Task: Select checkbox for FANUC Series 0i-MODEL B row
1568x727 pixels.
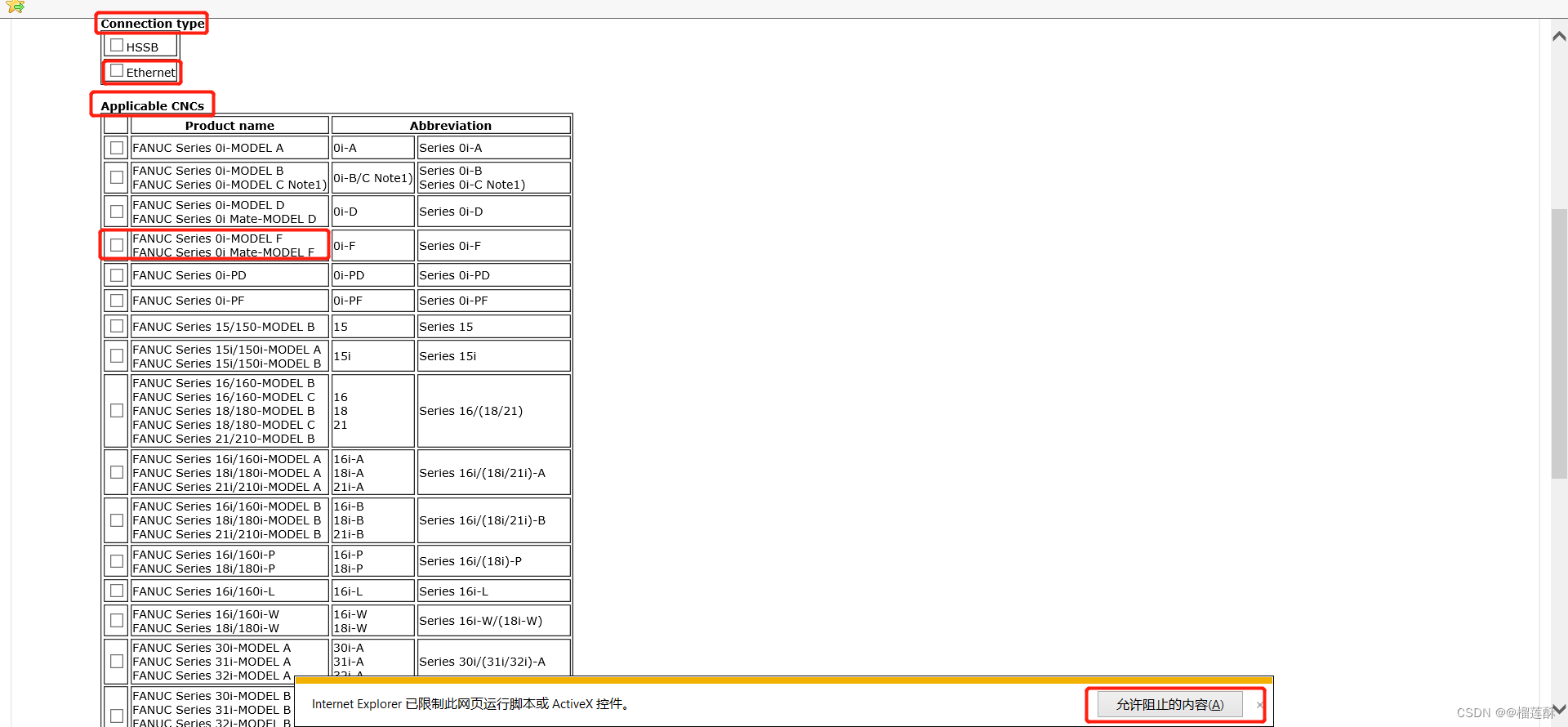Action: [x=117, y=177]
